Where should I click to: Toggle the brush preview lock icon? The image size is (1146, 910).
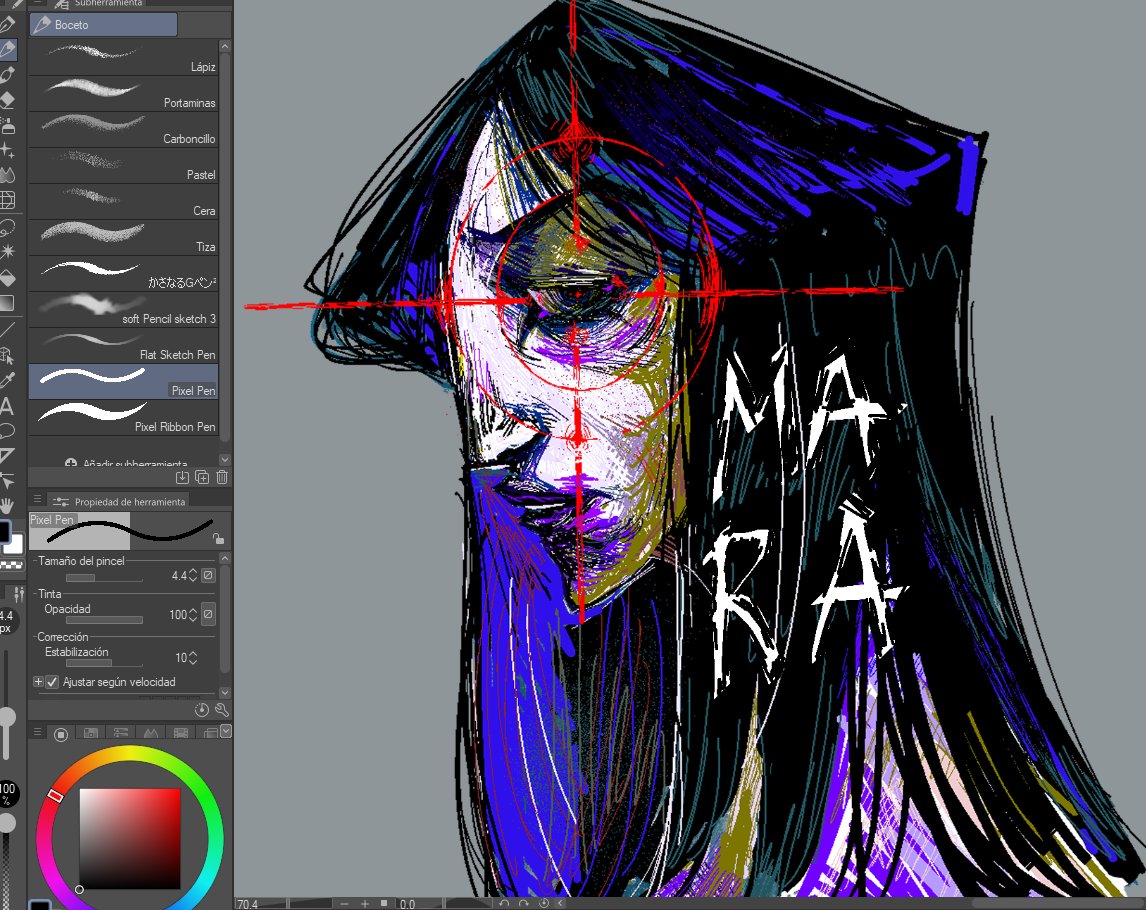218,539
